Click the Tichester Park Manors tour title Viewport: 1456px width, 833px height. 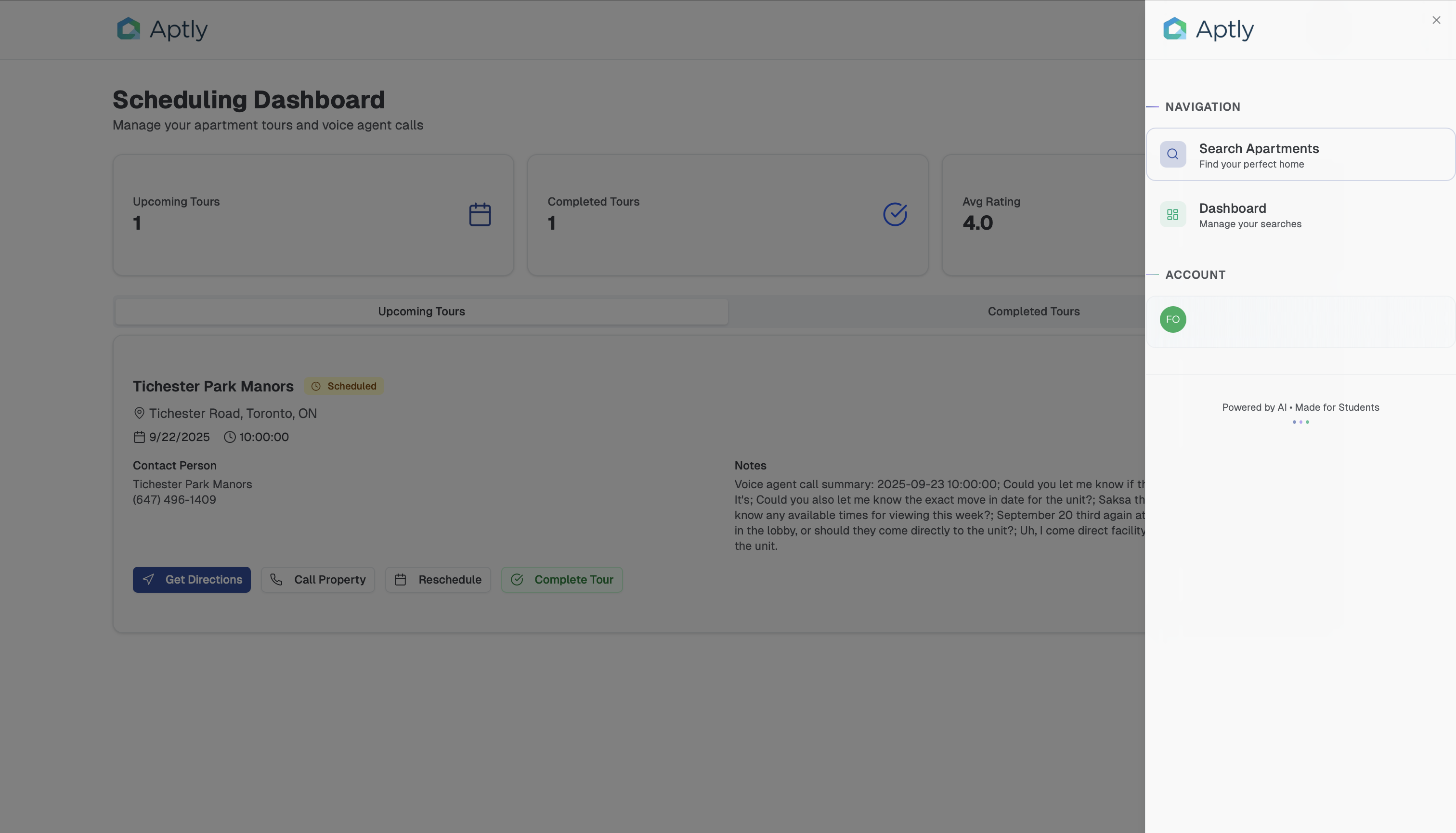213,386
